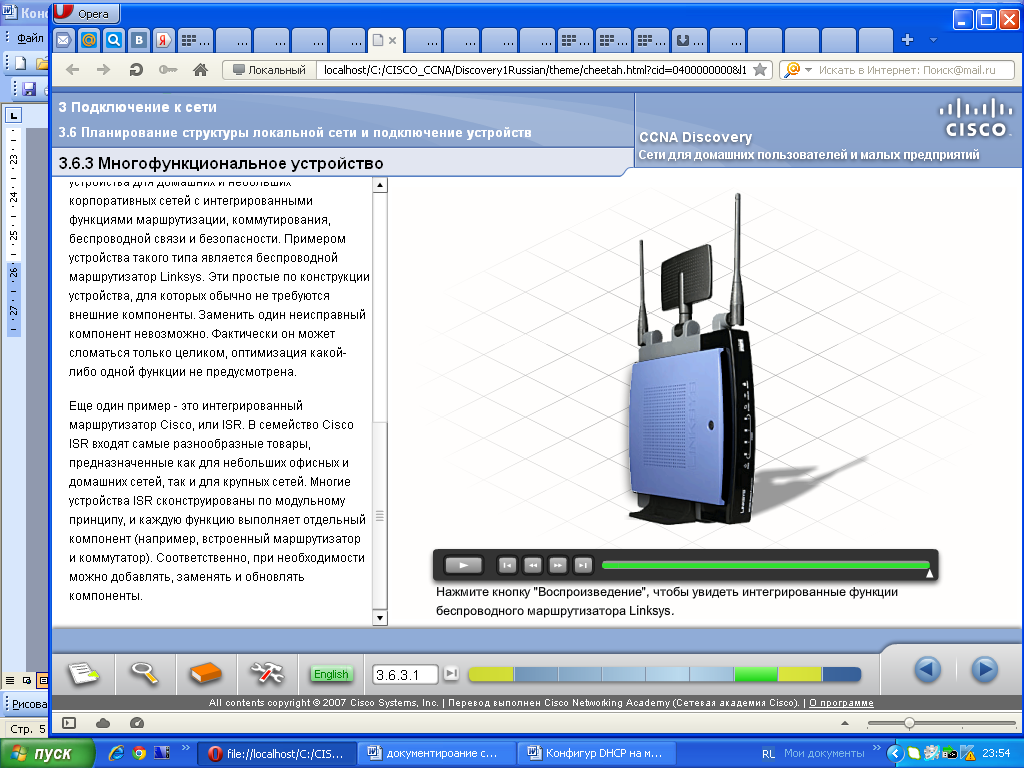This screenshot has width=1024, height=768.
Task: Select dark blue last page segment
Action: (841, 674)
